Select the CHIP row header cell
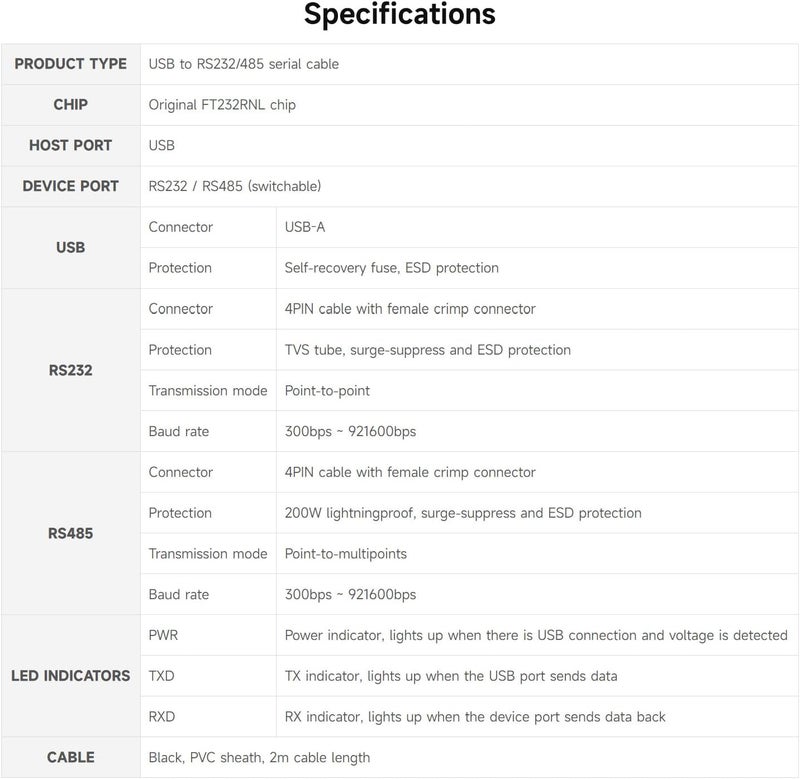This screenshot has height=779, width=800. (70, 105)
